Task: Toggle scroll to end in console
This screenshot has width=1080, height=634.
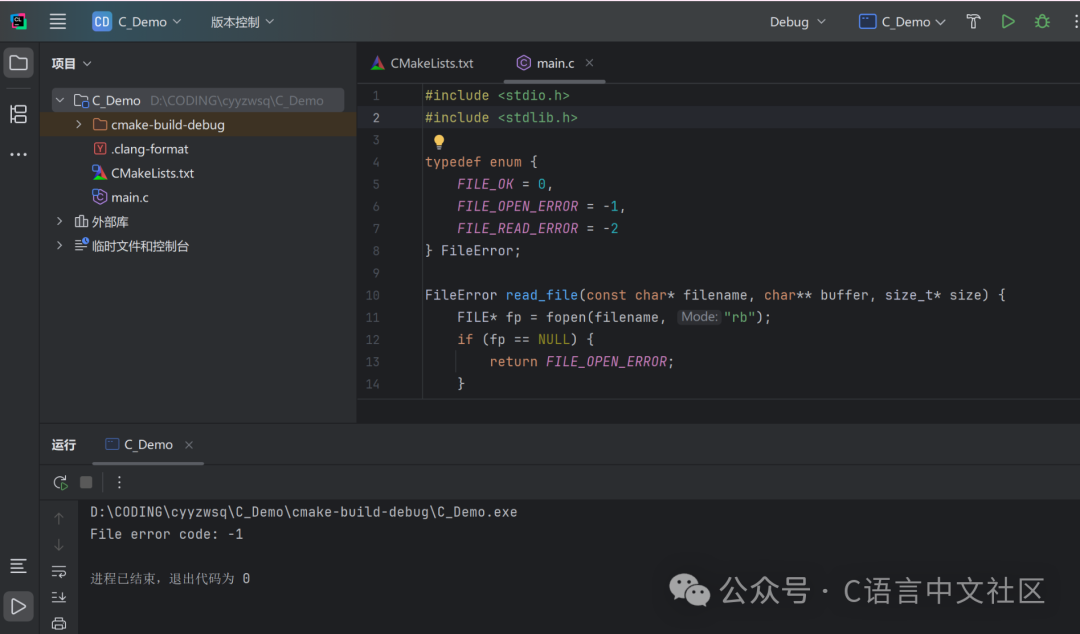Action: pyautogui.click(x=59, y=597)
